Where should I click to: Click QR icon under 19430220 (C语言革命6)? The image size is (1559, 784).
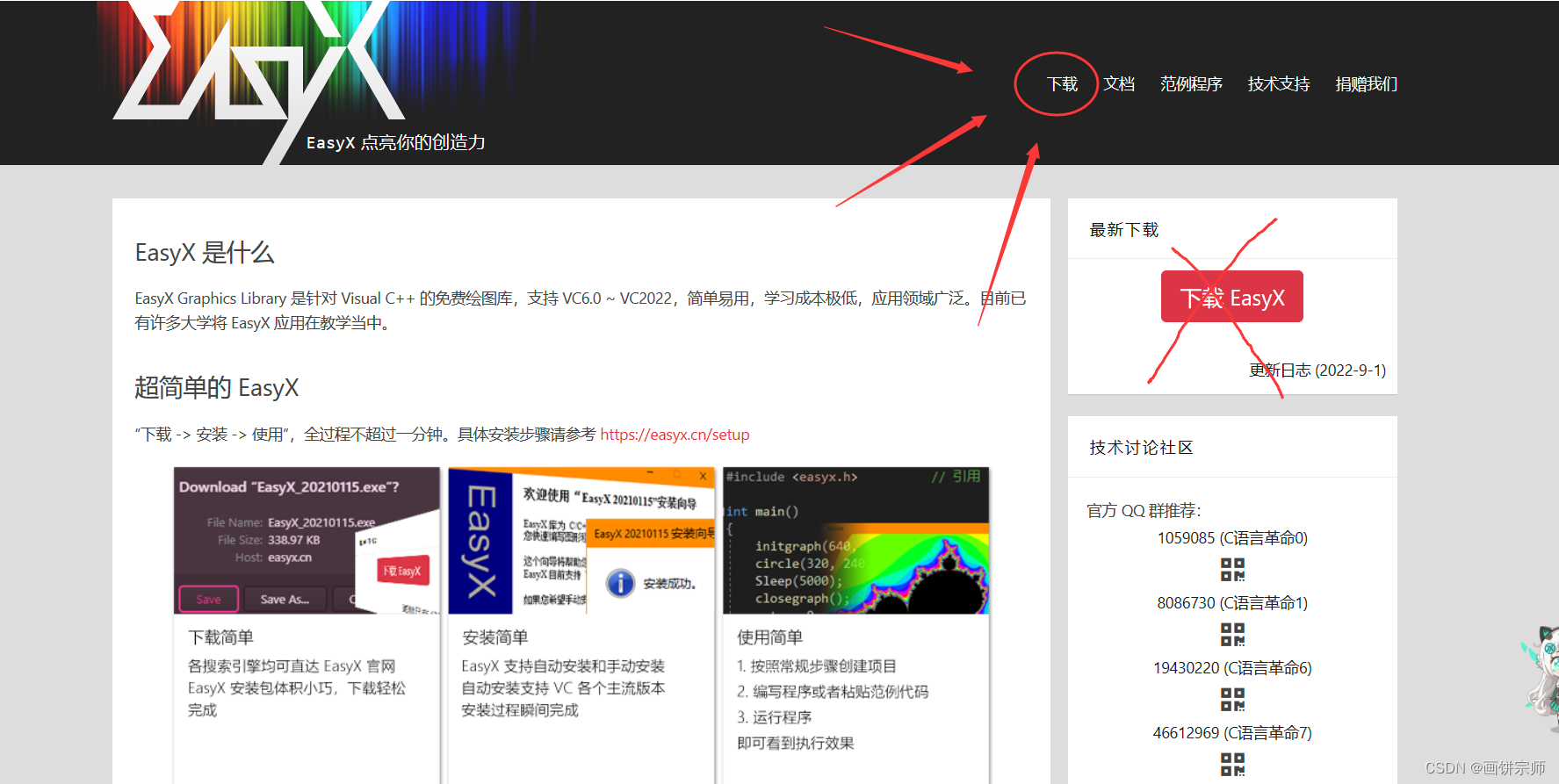tap(1232, 700)
